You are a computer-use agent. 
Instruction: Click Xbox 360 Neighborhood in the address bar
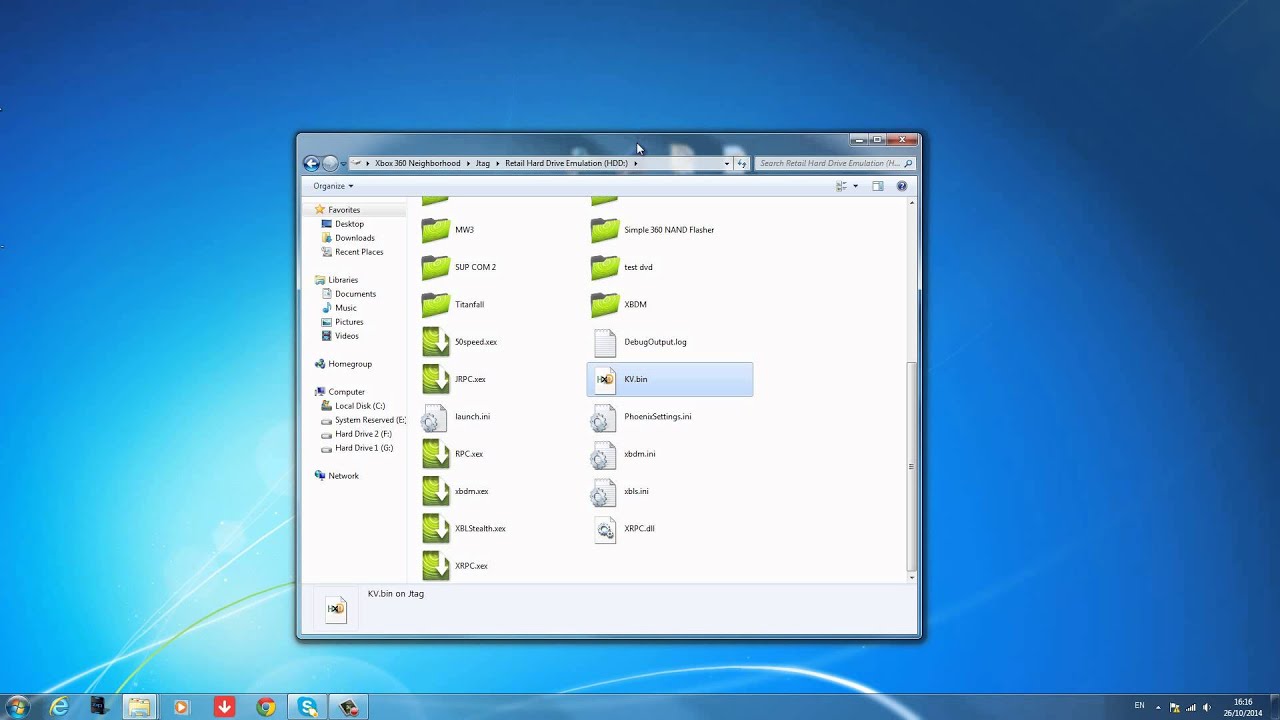418,163
